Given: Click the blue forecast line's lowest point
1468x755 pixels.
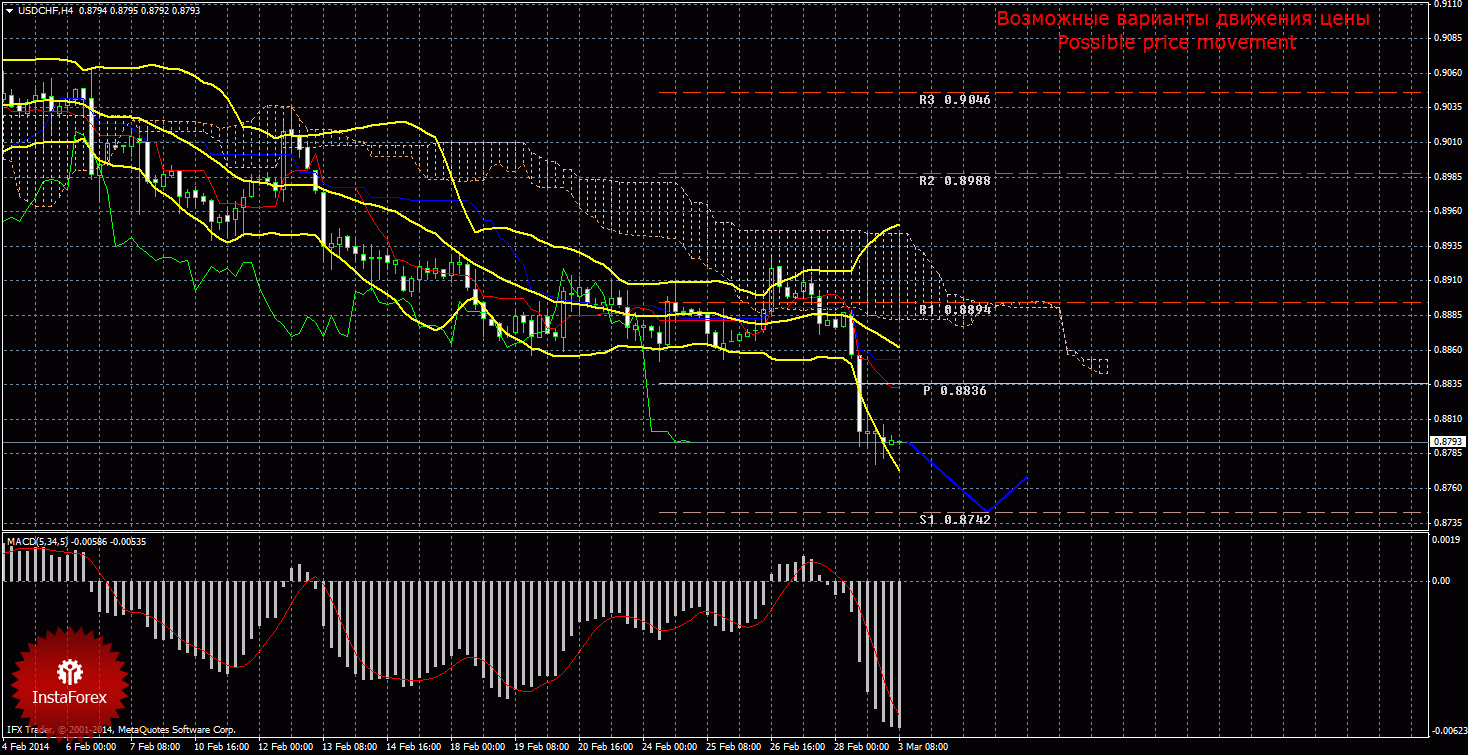Looking at the screenshot, I should (x=986, y=511).
